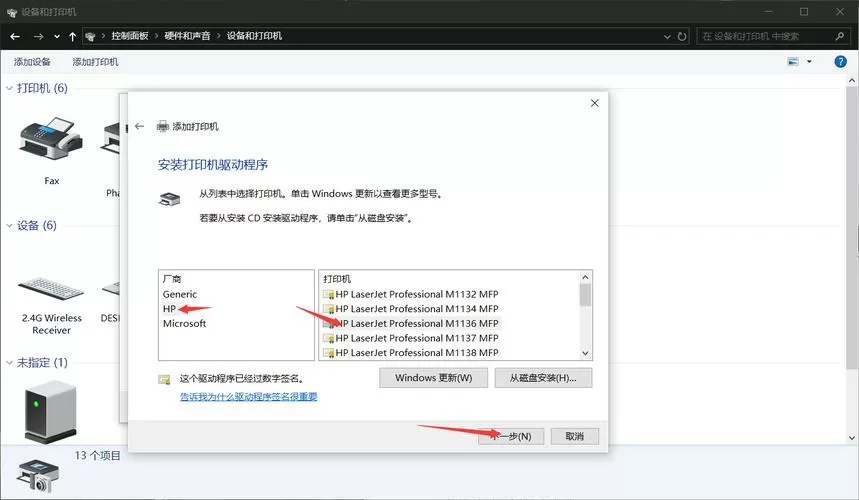Open the Help question mark icon
This screenshot has height=500, width=859.
coord(840,62)
